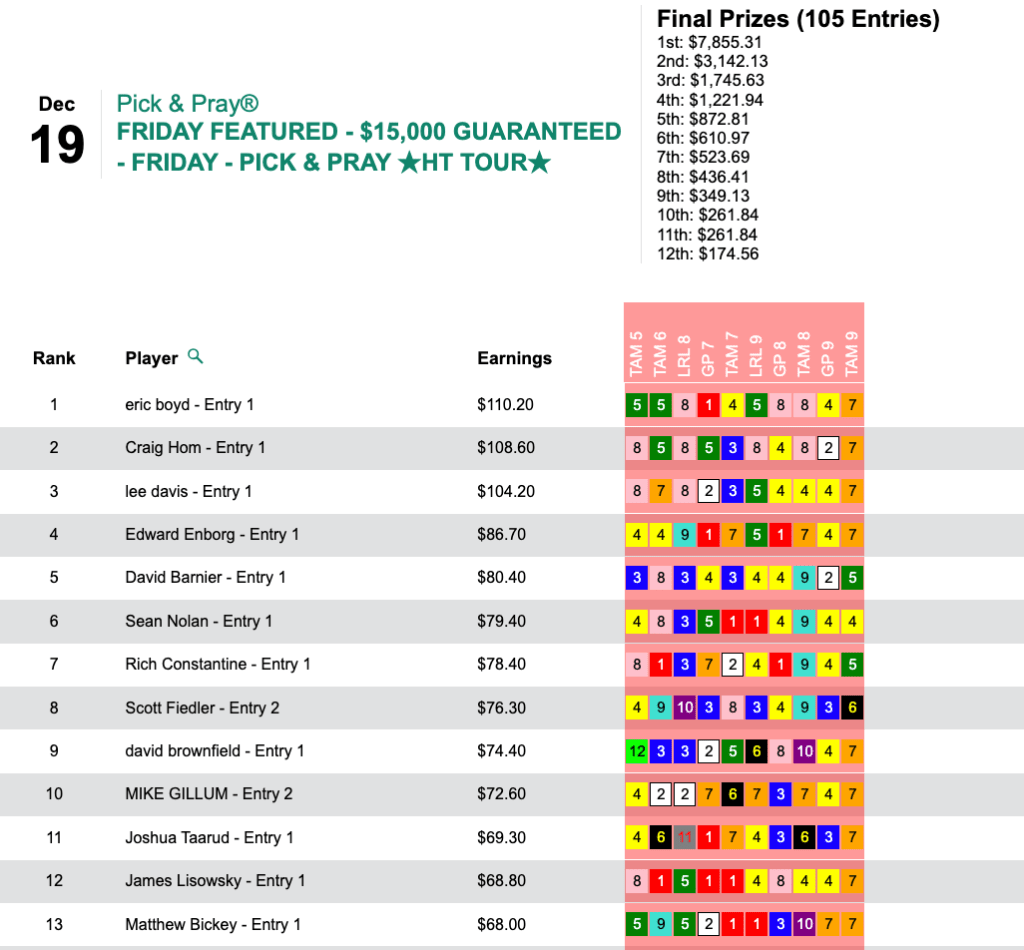Click the TAM 5 race column header
Screen dimensions: 1024x950
point(637,353)
